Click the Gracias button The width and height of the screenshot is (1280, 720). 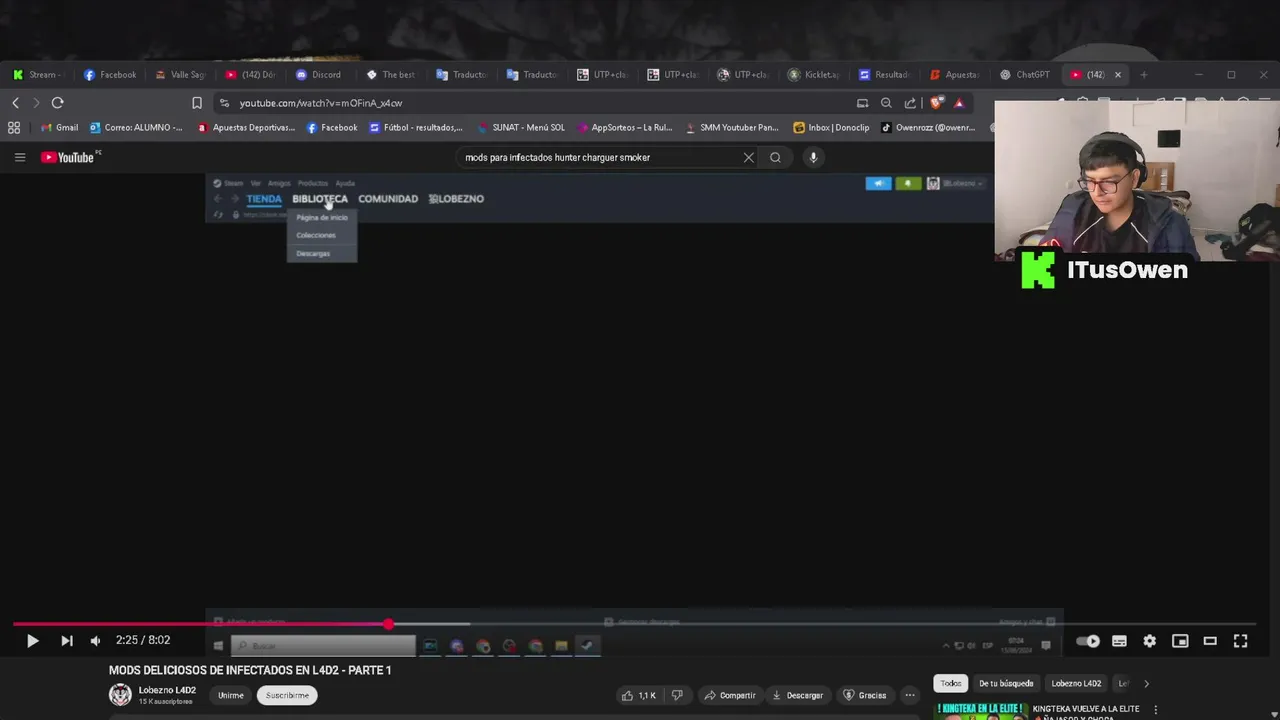tap(864, 695)
